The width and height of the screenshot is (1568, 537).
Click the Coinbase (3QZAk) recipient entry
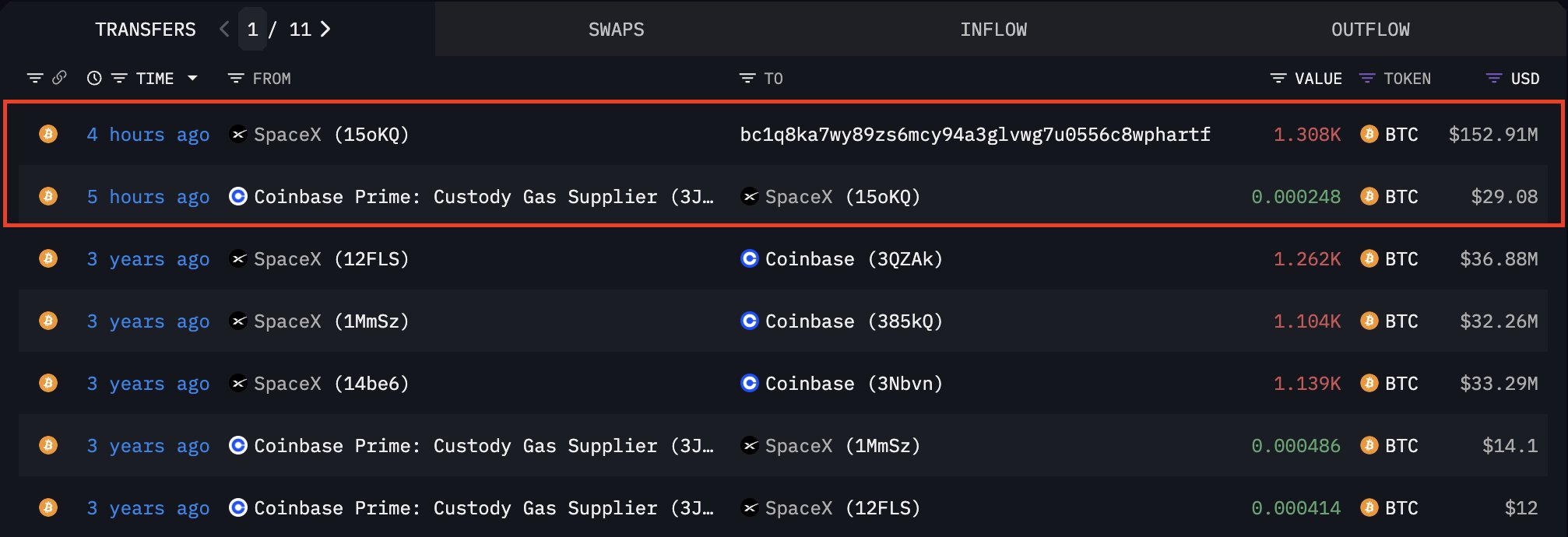[852, 258]
